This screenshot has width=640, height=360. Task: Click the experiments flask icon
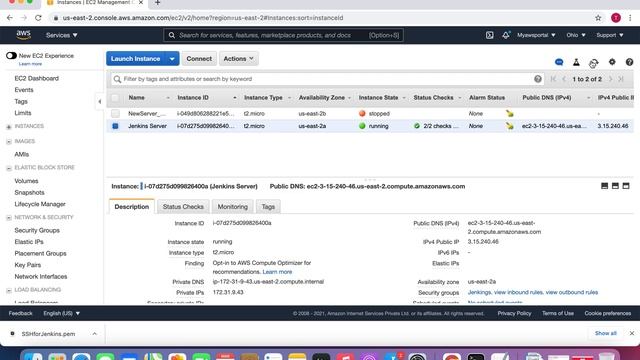coord(576,62)
